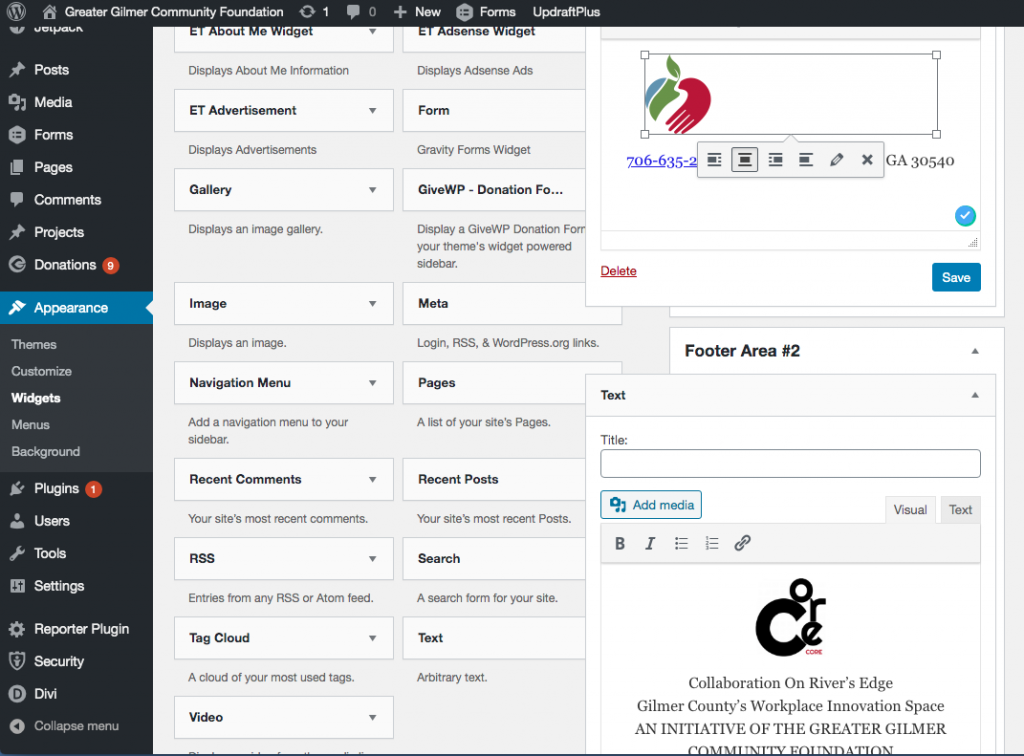Expand the Tag Cloud widget dropdown

[372, 638]
